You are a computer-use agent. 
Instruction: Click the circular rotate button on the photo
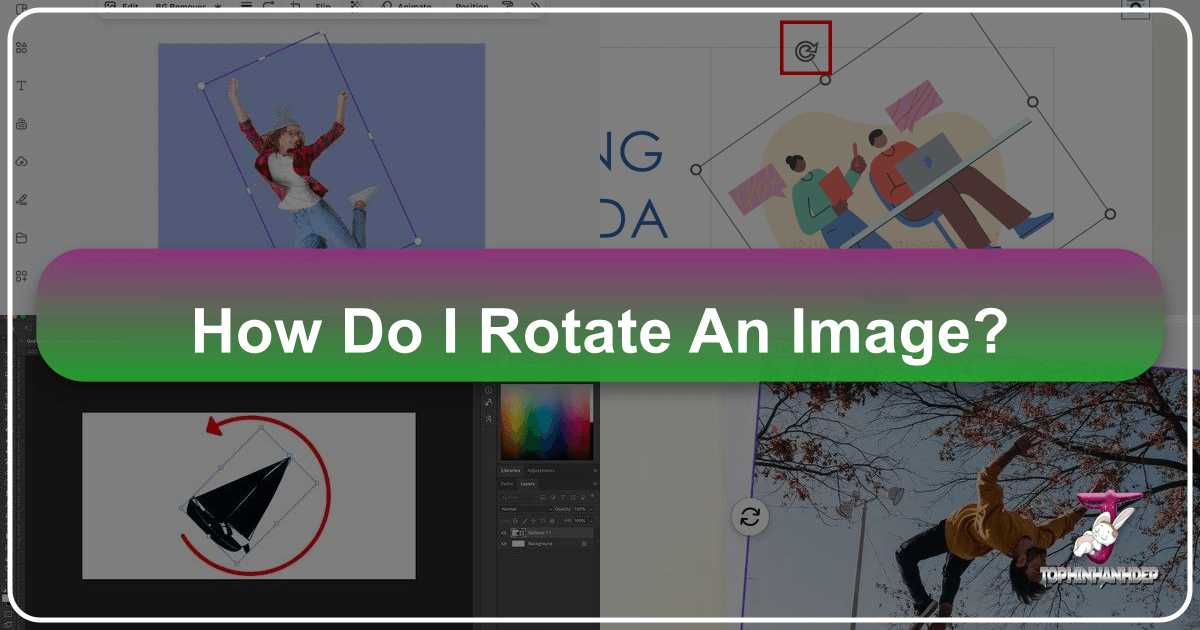pos(748,518)
